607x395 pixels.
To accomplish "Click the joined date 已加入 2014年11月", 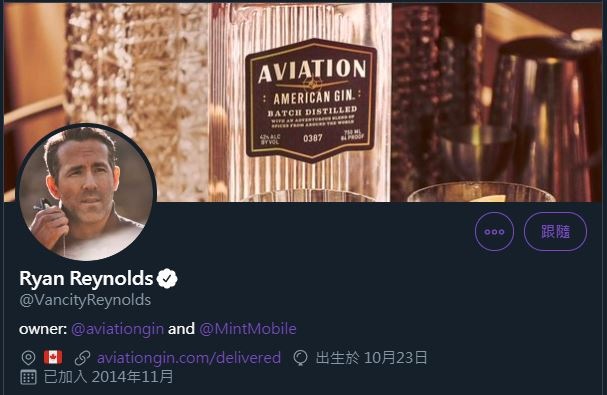I will coord(108,376).
